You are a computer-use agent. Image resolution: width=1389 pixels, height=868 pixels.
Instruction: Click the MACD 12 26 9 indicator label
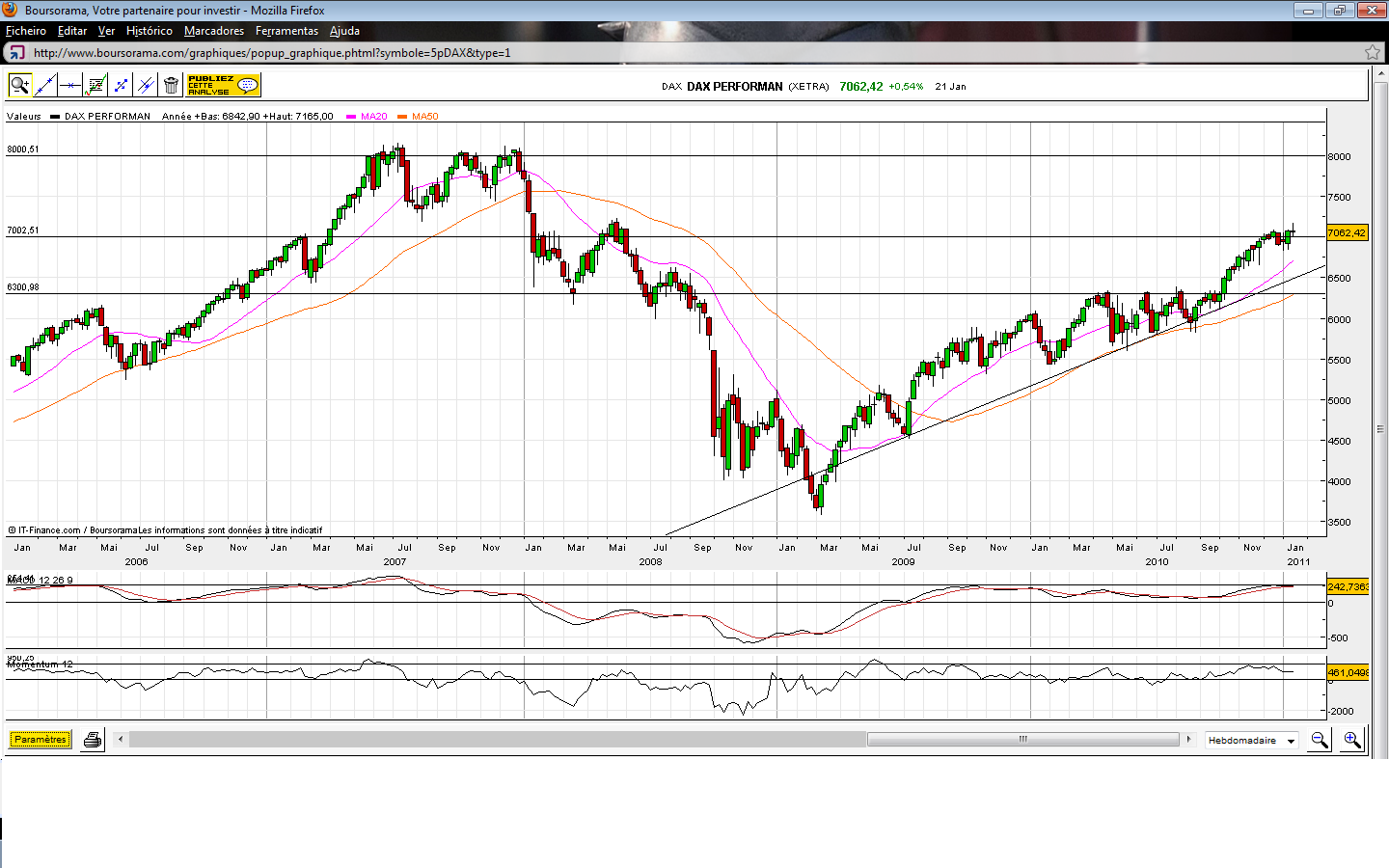pos(40,581)
